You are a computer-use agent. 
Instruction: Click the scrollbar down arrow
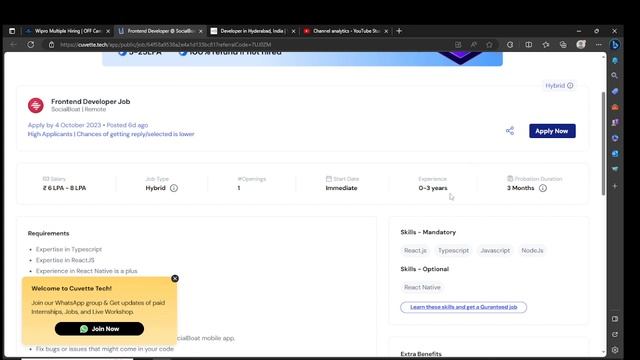click(x=603, y=352)
